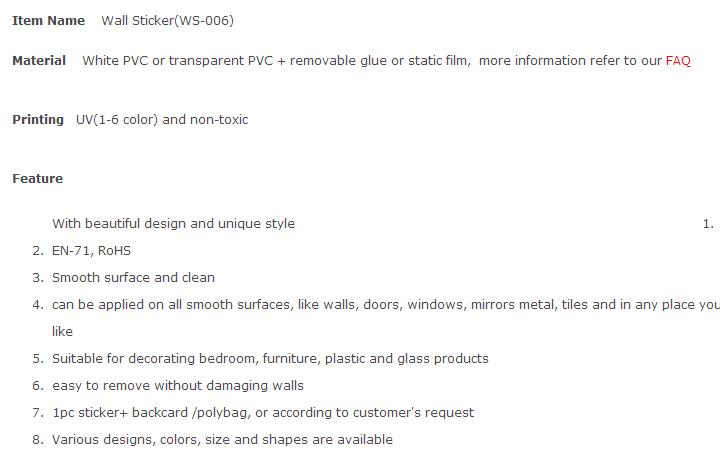Click "Suitable for decorating bedroom" list item
This screenshot has width=720, height=472.
click(x=270, y=359)
